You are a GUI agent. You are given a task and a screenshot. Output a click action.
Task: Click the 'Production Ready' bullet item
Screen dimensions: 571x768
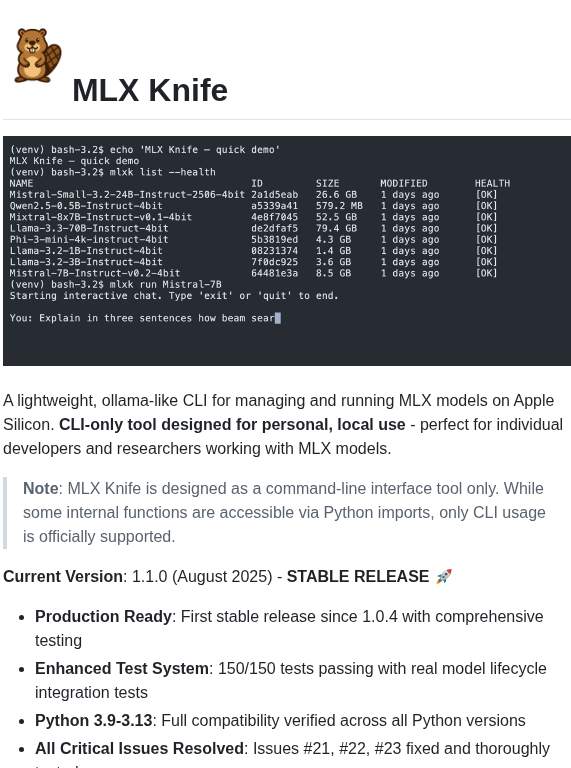[289, 628]
